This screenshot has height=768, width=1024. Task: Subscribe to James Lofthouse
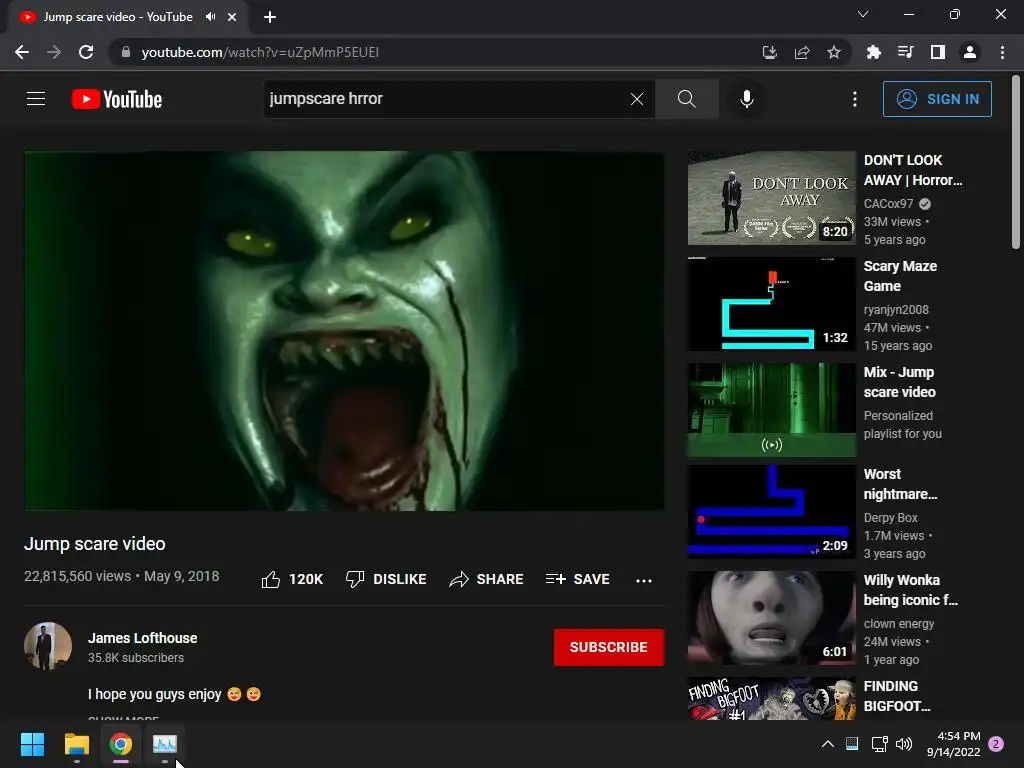pos(609,647)
